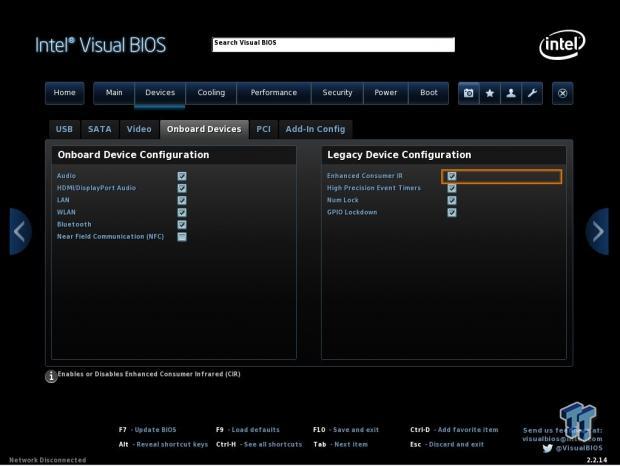Click the Onboard Device Configuration heading
This screenshot has width=620, height=466.
pyautogui.click(x=133, y=155)
